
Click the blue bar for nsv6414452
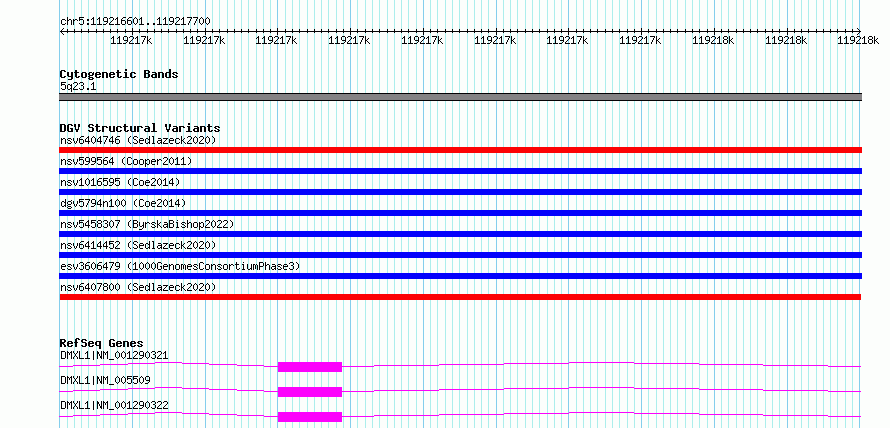point(460,255)
